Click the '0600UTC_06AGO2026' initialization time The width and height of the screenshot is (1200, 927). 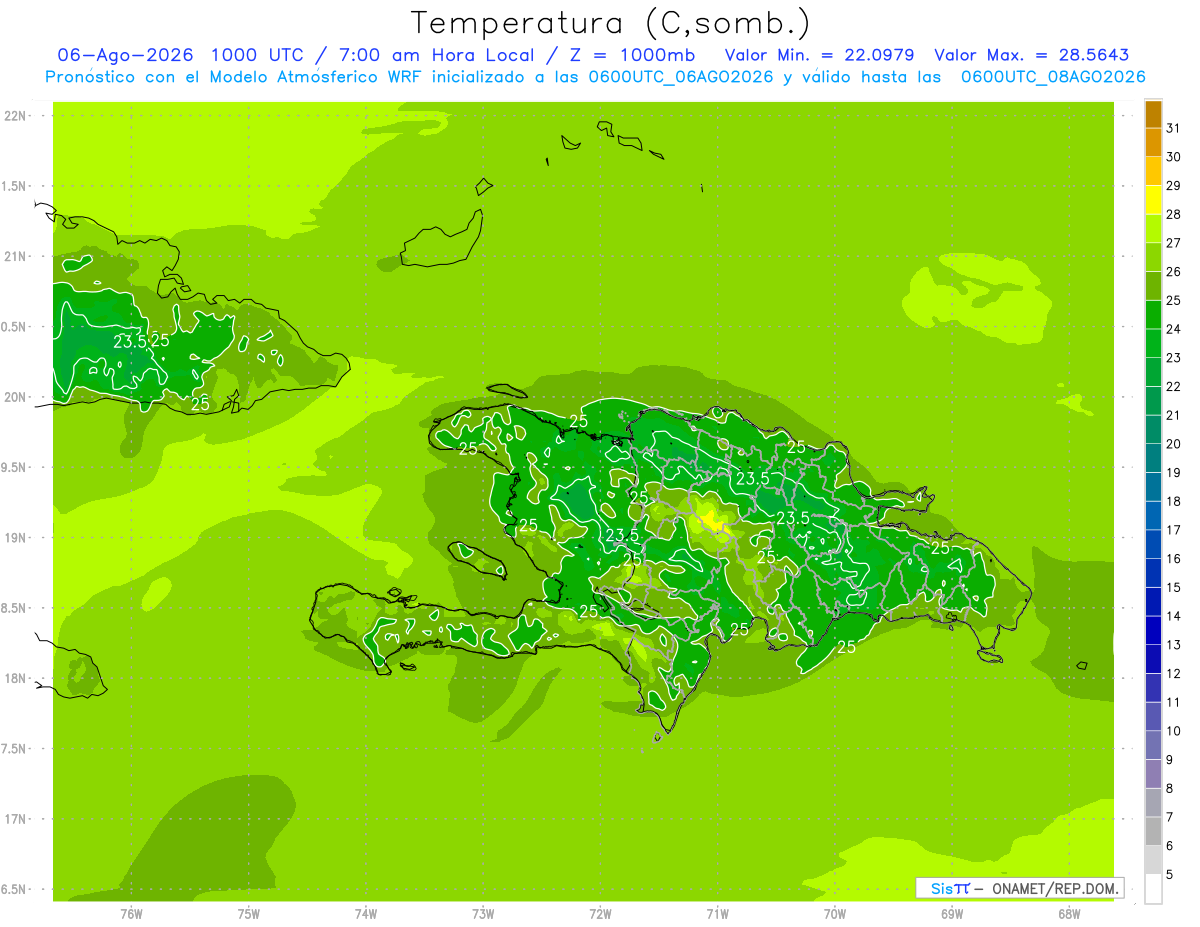click(x=681, y=77)
